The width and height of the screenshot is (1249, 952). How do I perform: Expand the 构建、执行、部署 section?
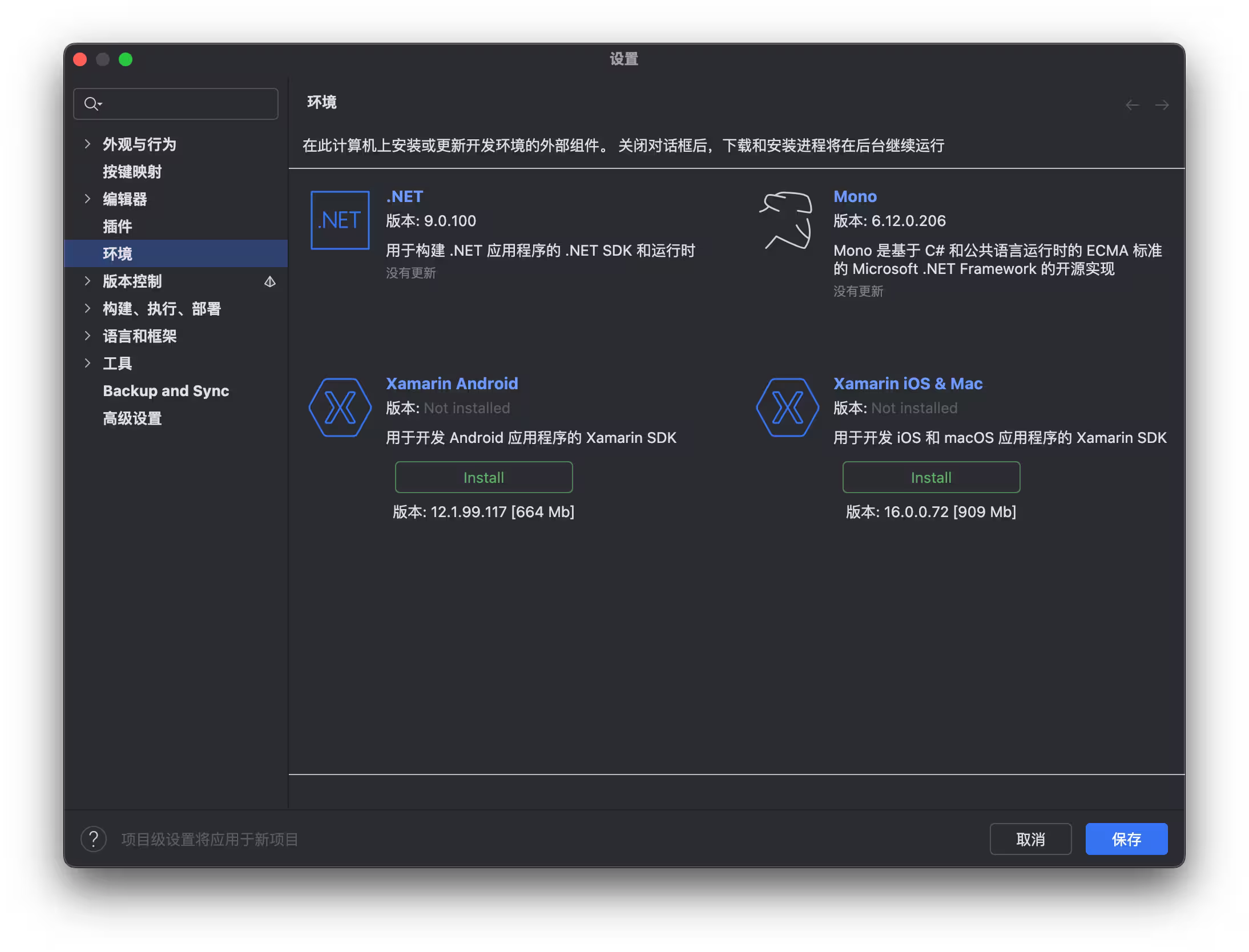click(x=87, y=308)
